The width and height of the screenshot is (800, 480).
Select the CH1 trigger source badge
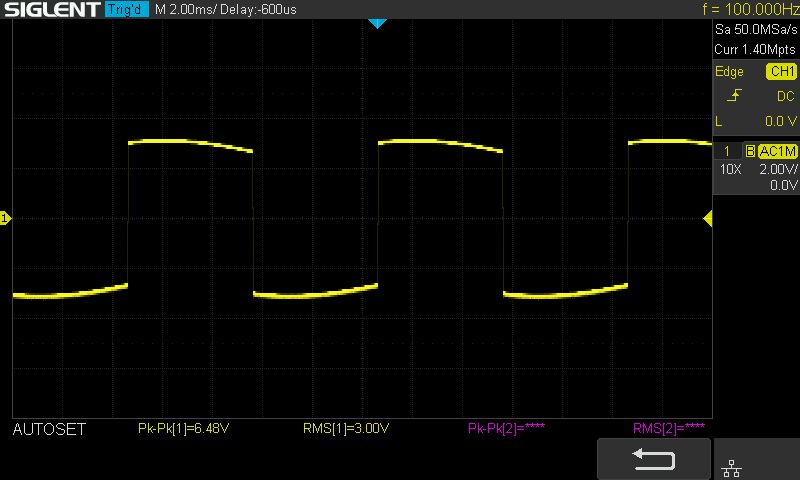[781, 71]
